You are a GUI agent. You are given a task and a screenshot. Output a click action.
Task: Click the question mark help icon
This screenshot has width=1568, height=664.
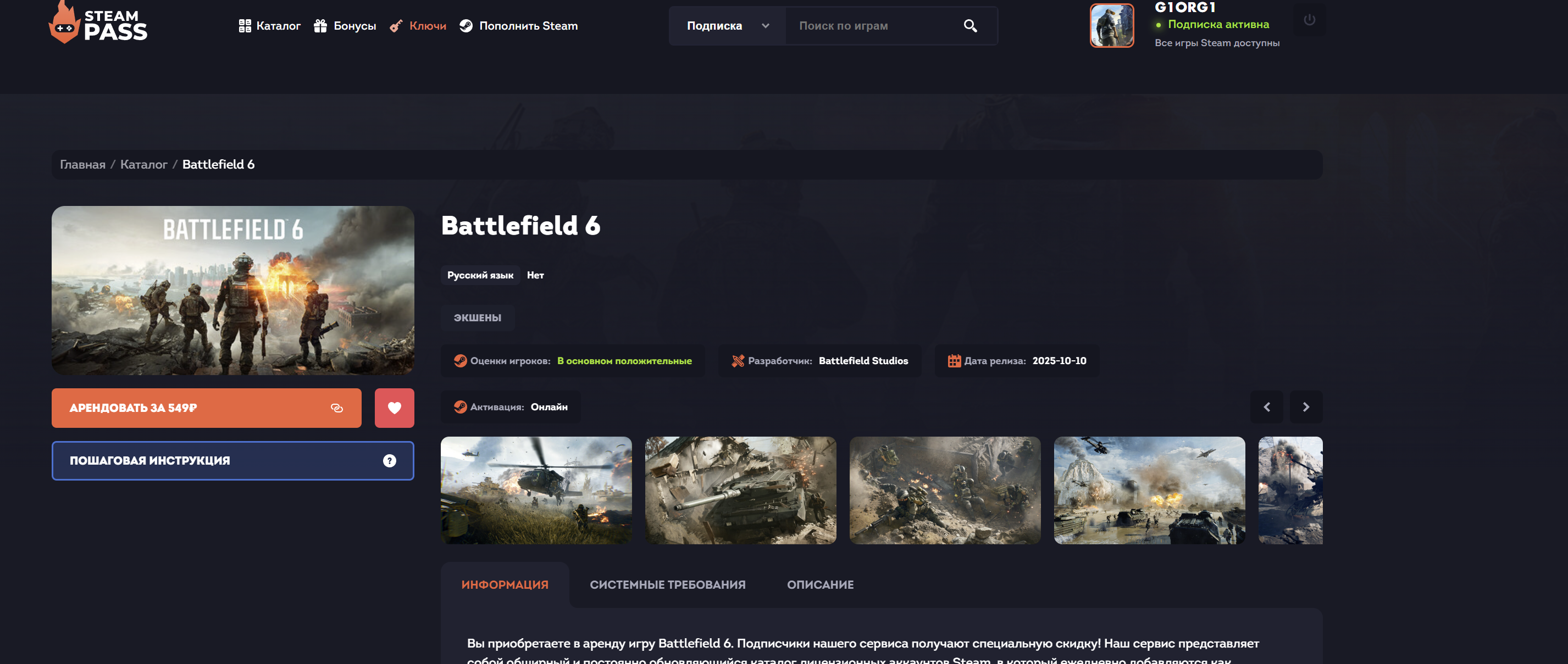coord(390,461)
